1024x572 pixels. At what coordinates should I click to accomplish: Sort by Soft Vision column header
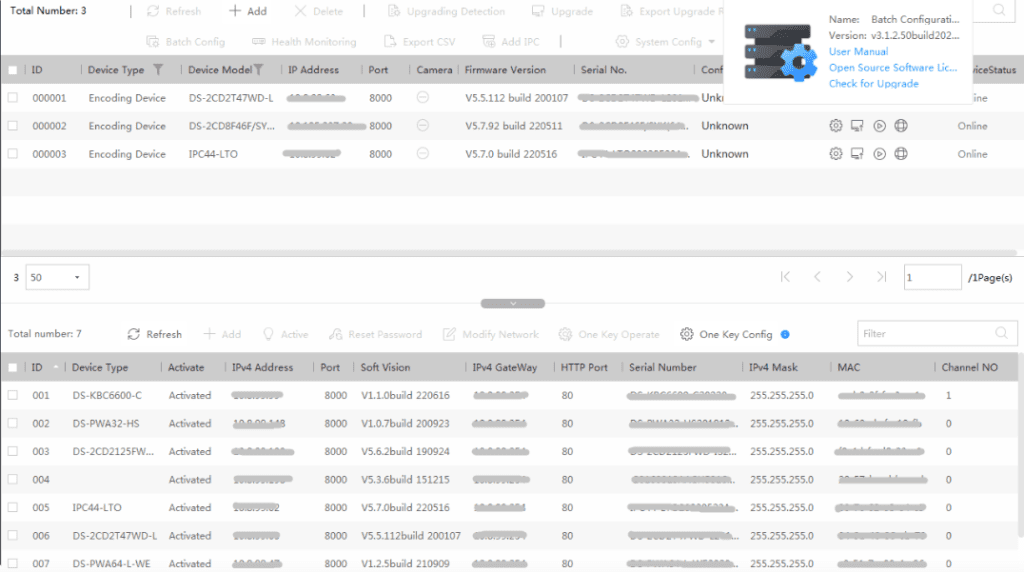385,368
